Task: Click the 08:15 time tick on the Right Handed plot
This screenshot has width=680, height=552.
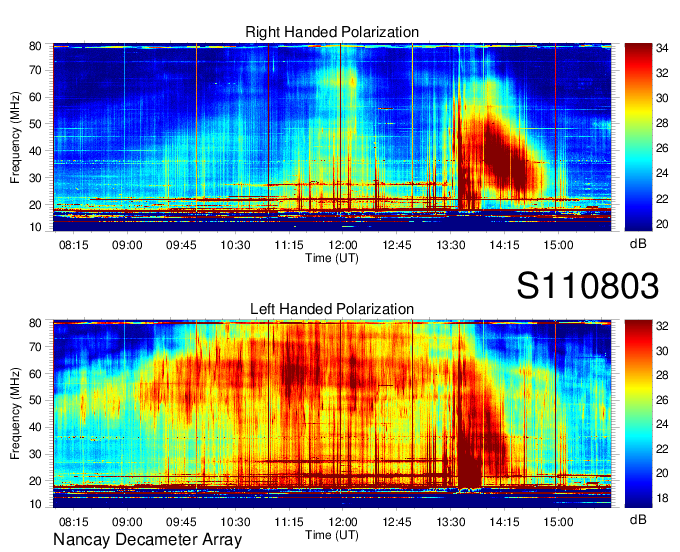Action: point(73,245)
